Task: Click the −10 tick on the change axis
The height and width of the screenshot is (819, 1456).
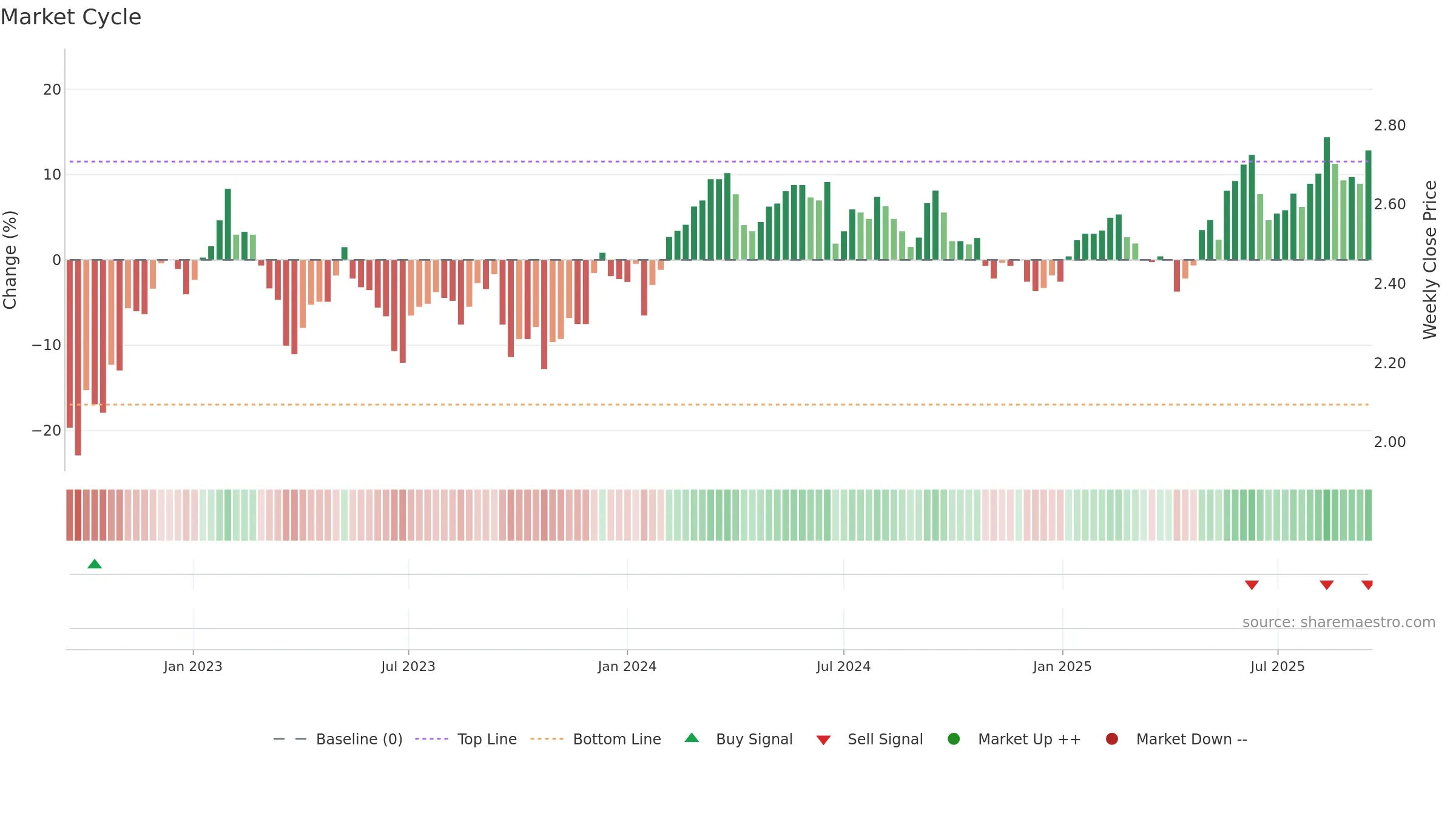Action: 47,345
